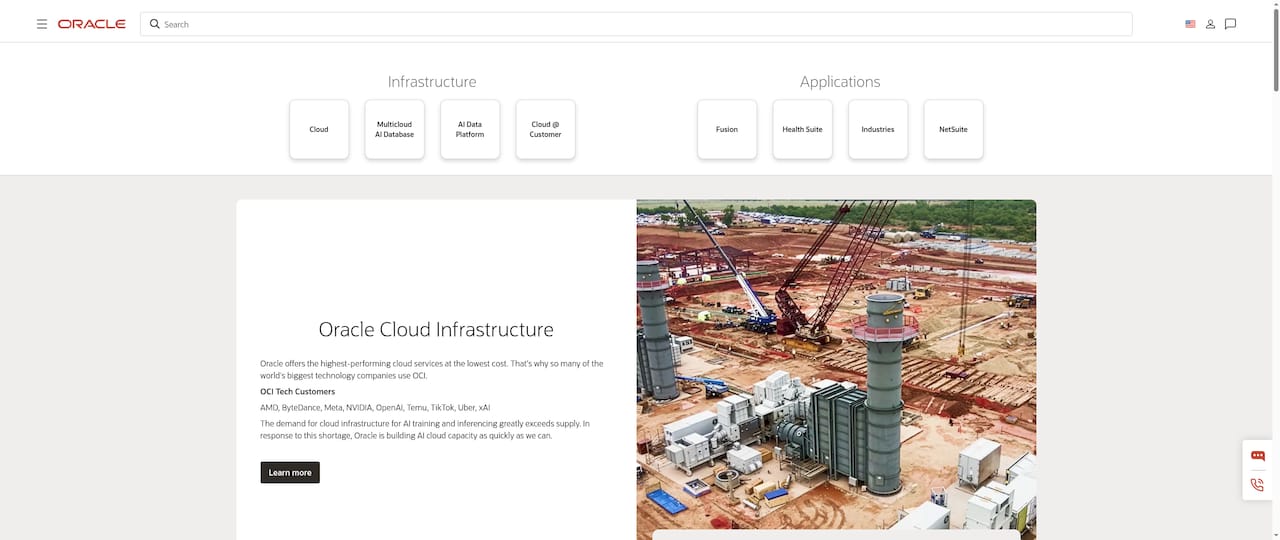The width and height of the screenshot is (1280, 540).
Task: Open the Health Suite card
Action: coord(802,129)
